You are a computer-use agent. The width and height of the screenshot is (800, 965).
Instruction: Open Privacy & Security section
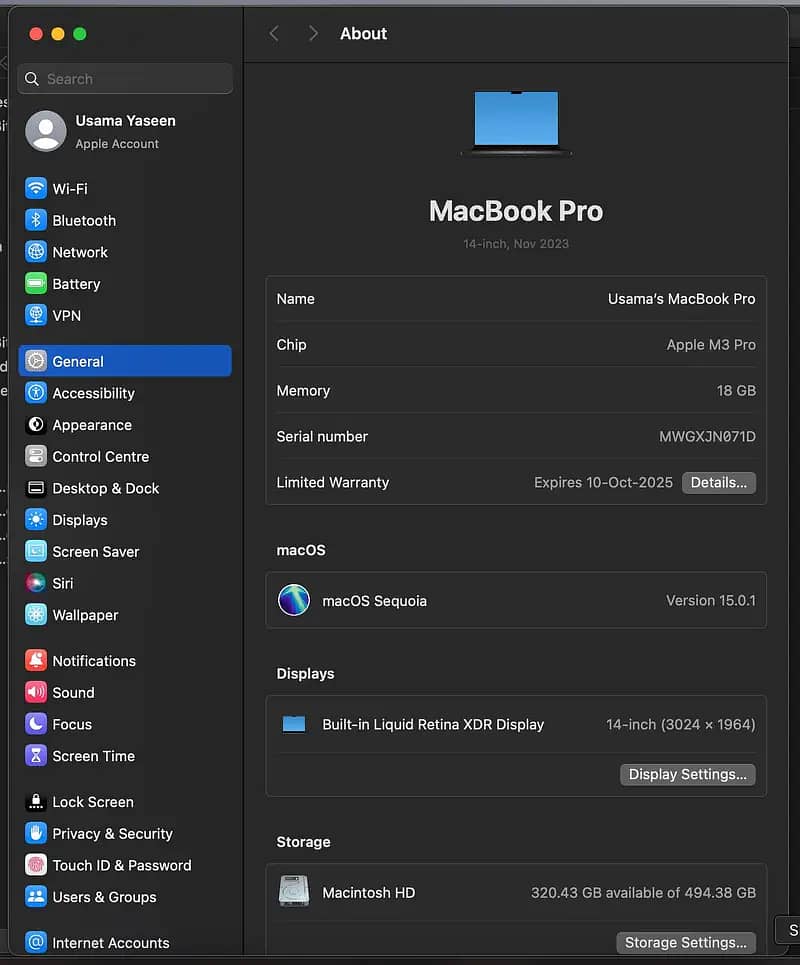(112, 833)
